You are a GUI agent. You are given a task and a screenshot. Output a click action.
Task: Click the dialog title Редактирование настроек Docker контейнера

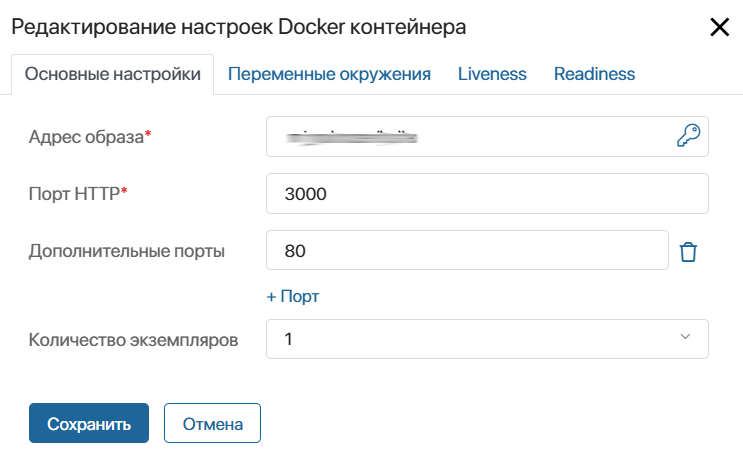tap(239, 27)
